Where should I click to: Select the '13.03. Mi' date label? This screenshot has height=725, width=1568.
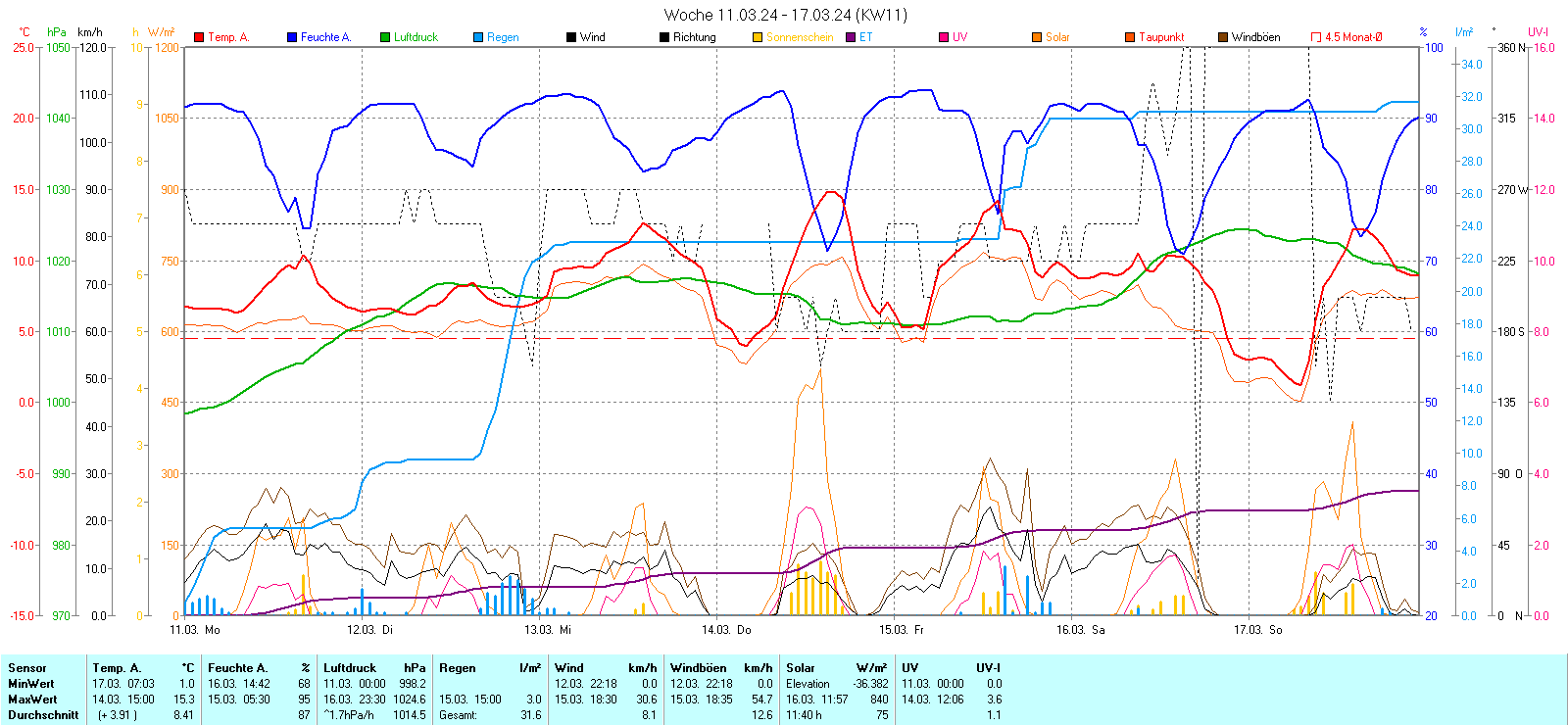tap(547, 630)
